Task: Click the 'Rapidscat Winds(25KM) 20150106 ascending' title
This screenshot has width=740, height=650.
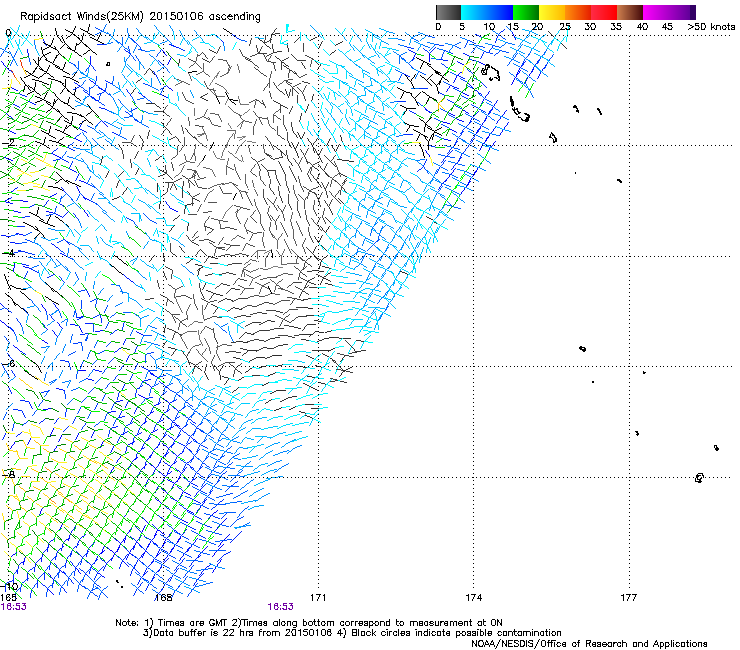Action: tap(140, 17)
